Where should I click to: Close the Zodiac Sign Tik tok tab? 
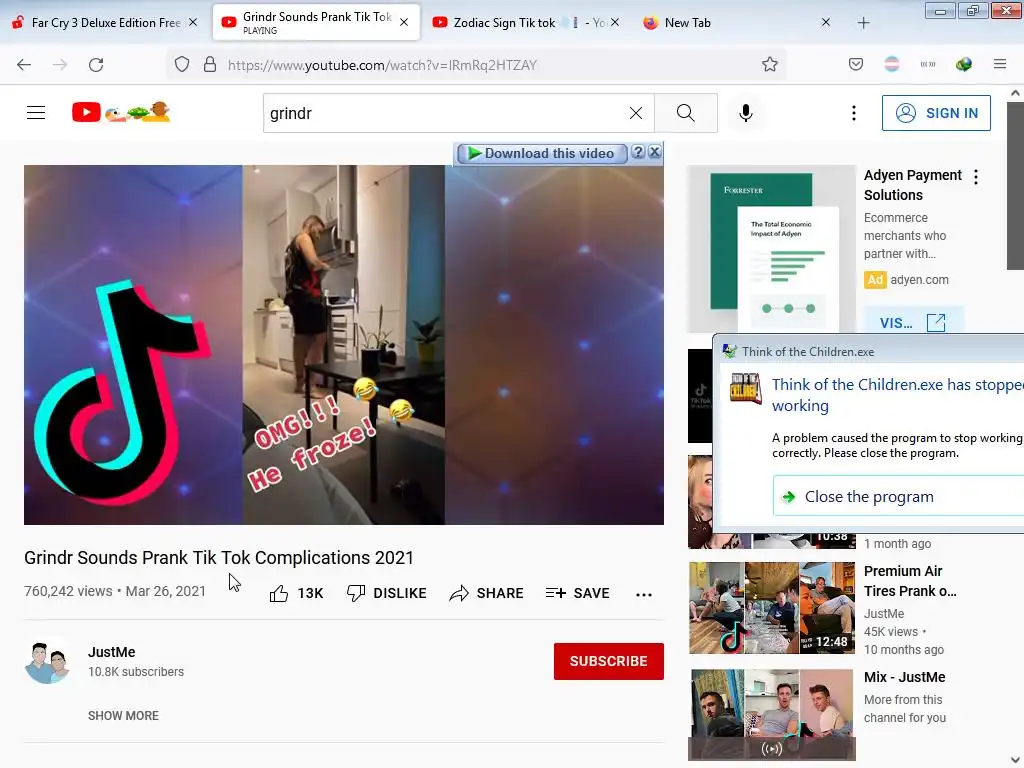click(x=615, y=22)
